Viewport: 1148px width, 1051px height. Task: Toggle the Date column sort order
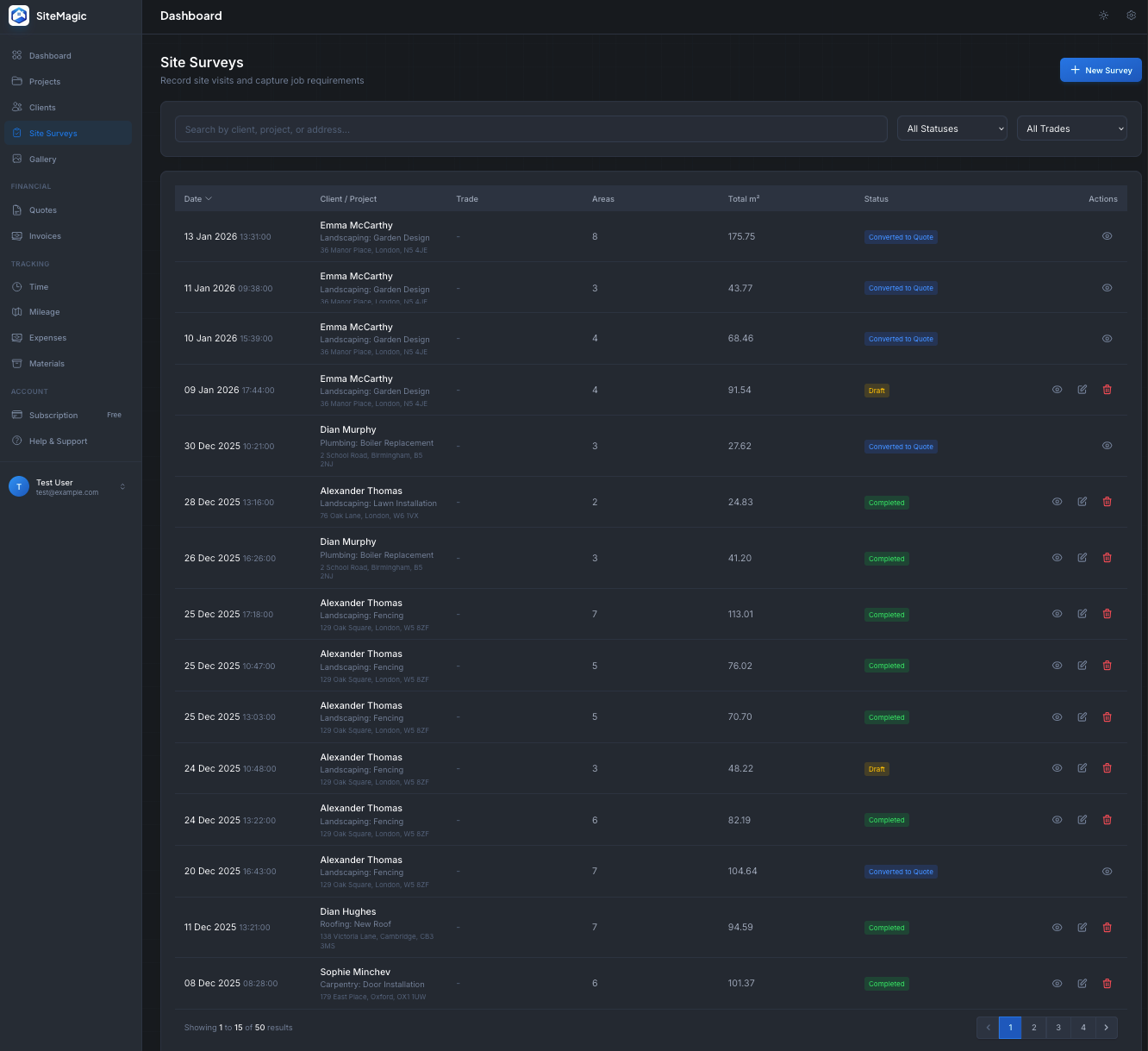click(197, 198)
